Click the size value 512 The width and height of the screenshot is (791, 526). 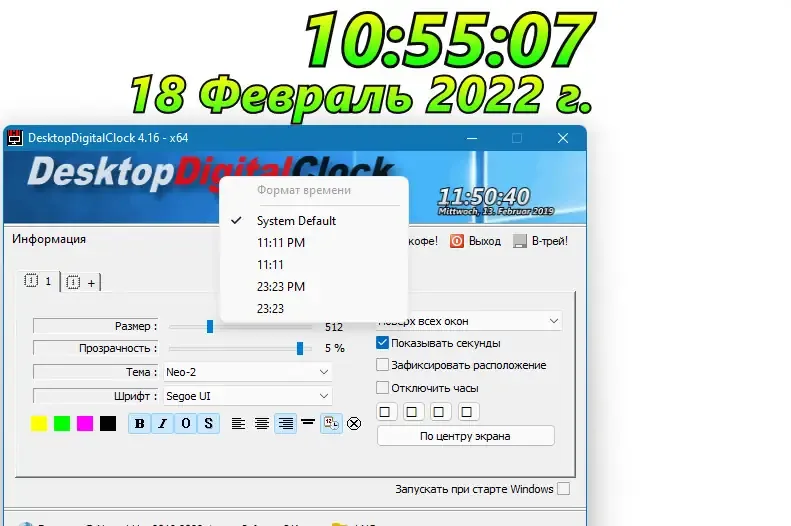point(334,327)
